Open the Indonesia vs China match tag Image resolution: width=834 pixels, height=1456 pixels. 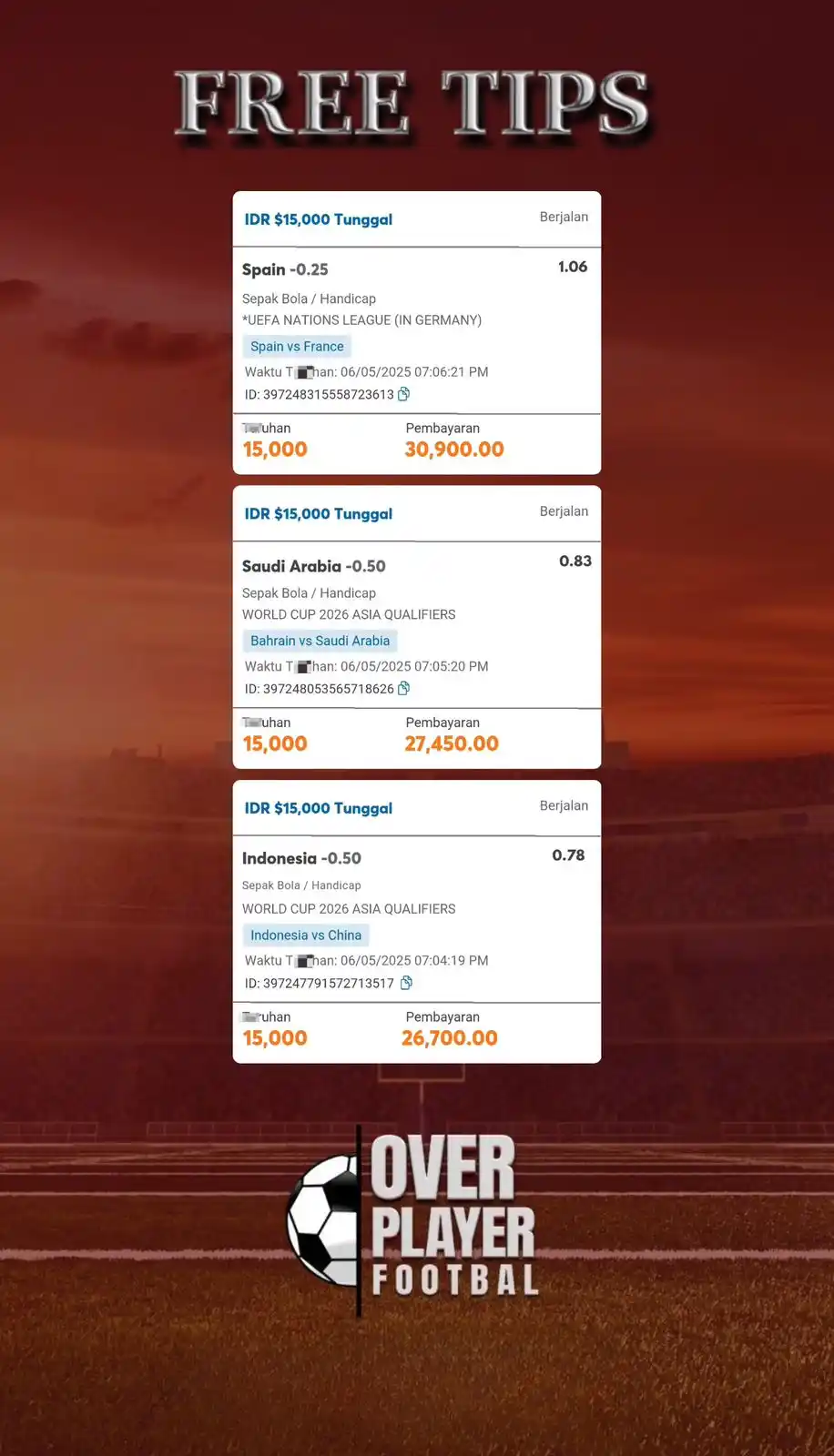click(x=305, y=935)
